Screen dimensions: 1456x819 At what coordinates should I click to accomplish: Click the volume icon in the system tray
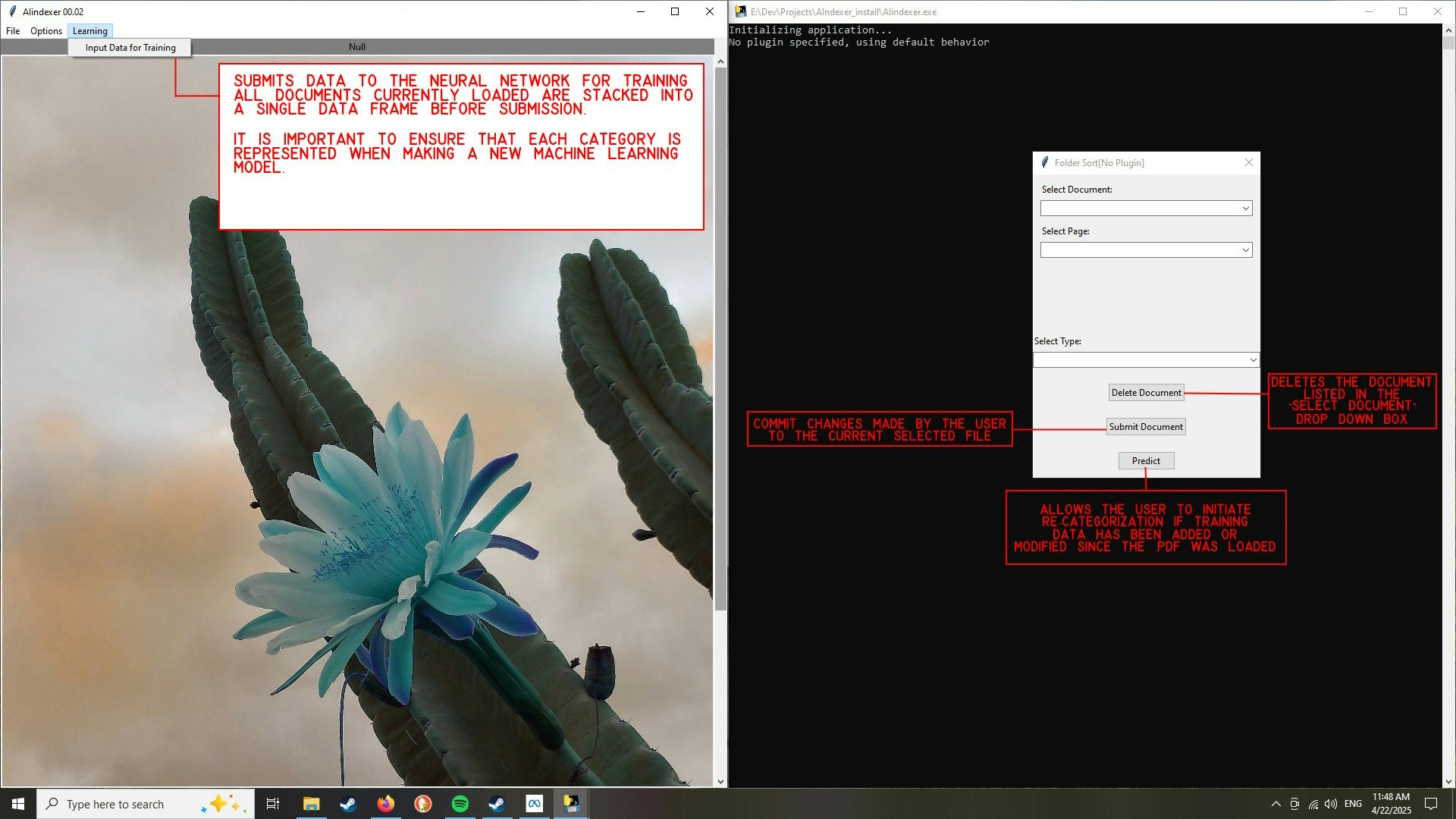click(x=1331, y=804)
